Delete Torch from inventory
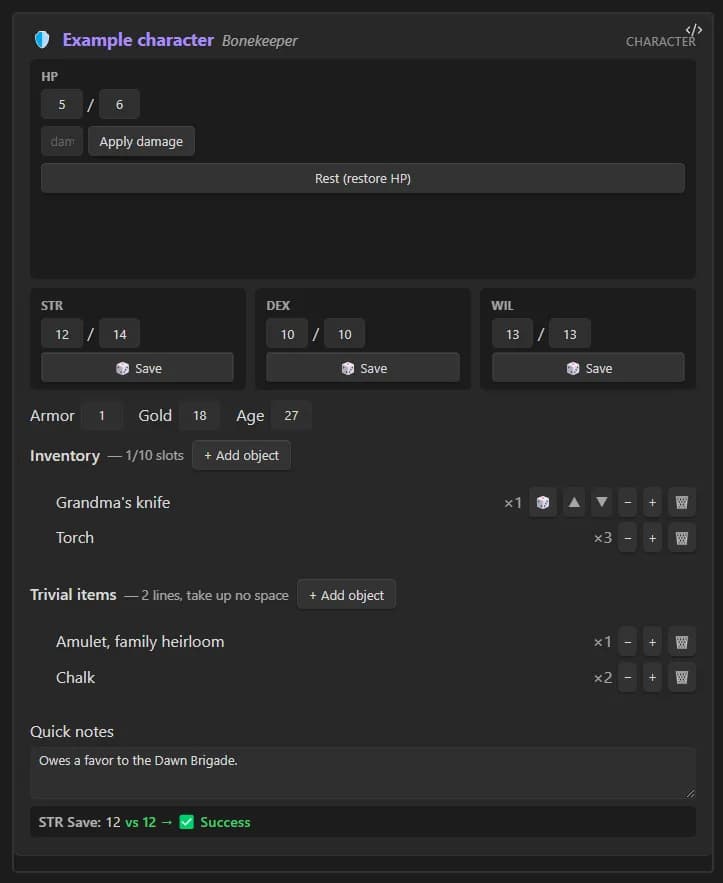 pyautogui.click(x=681, y=538)
